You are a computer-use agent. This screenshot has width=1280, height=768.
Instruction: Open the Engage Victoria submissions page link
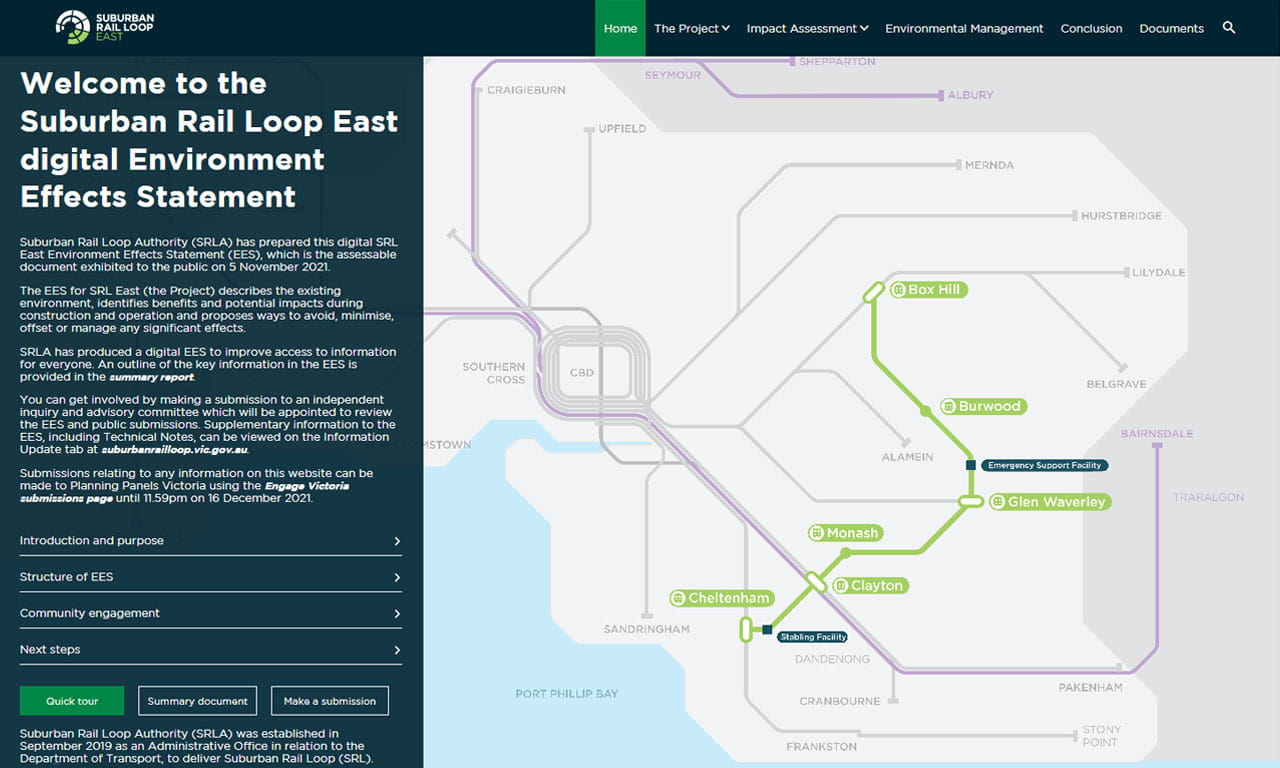185,492
